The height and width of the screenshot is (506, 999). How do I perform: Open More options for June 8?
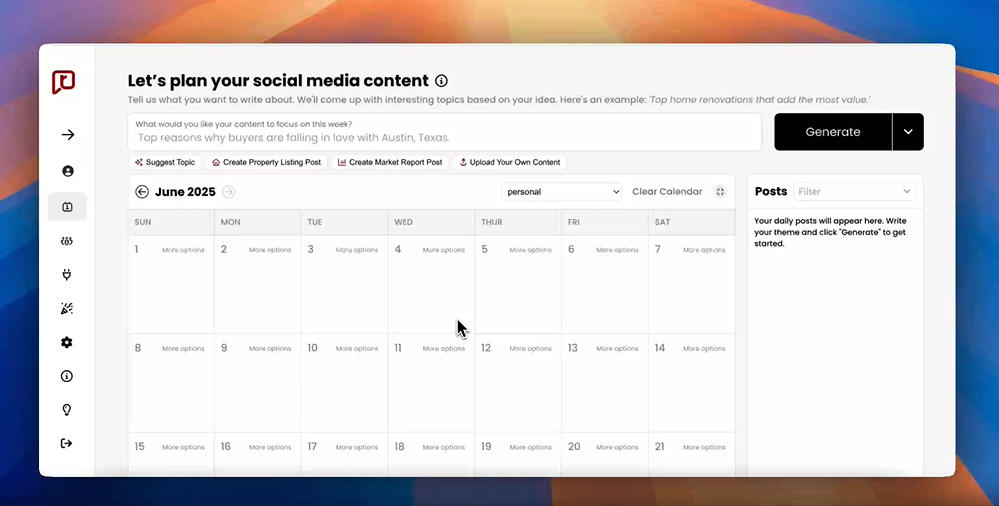point(183,349)
